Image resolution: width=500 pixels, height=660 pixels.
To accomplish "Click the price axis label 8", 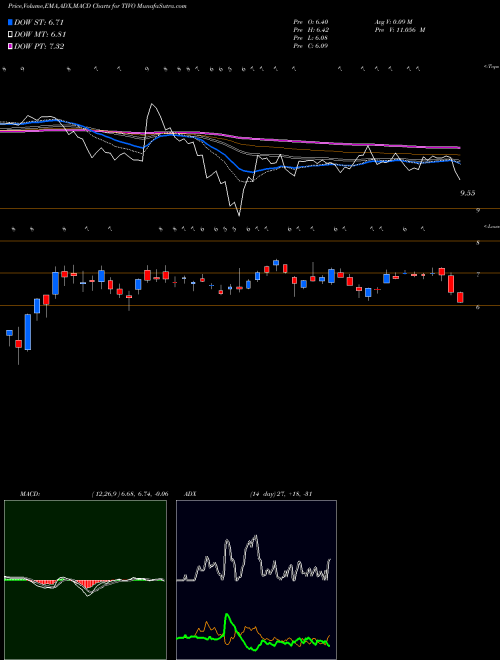I will (478, 243).
